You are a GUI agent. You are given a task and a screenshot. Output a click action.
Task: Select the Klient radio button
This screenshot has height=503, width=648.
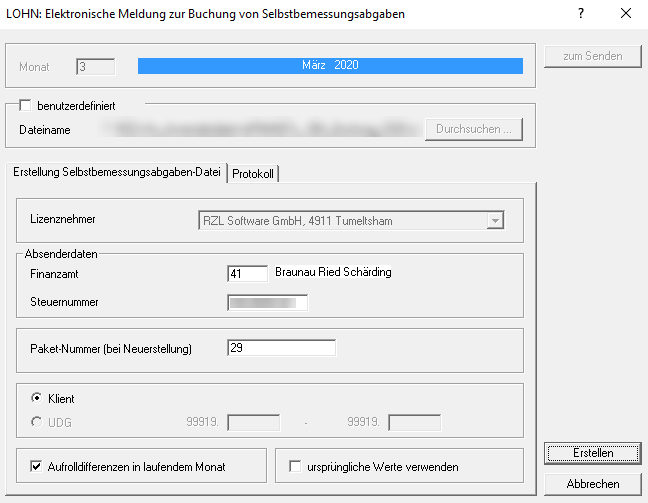(x=38, y=399)
